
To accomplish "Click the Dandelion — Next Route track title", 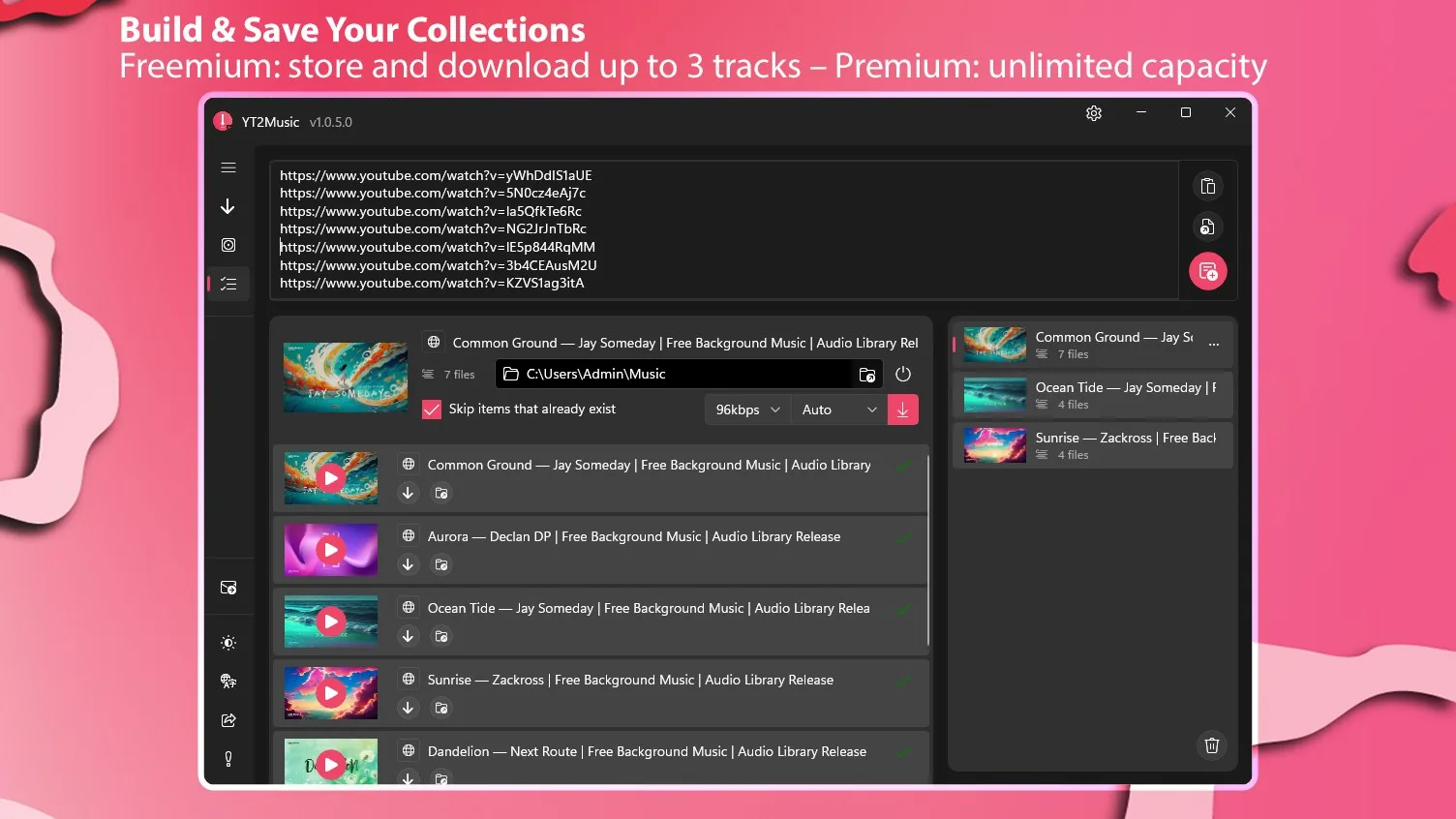I will tap(647, 751).
